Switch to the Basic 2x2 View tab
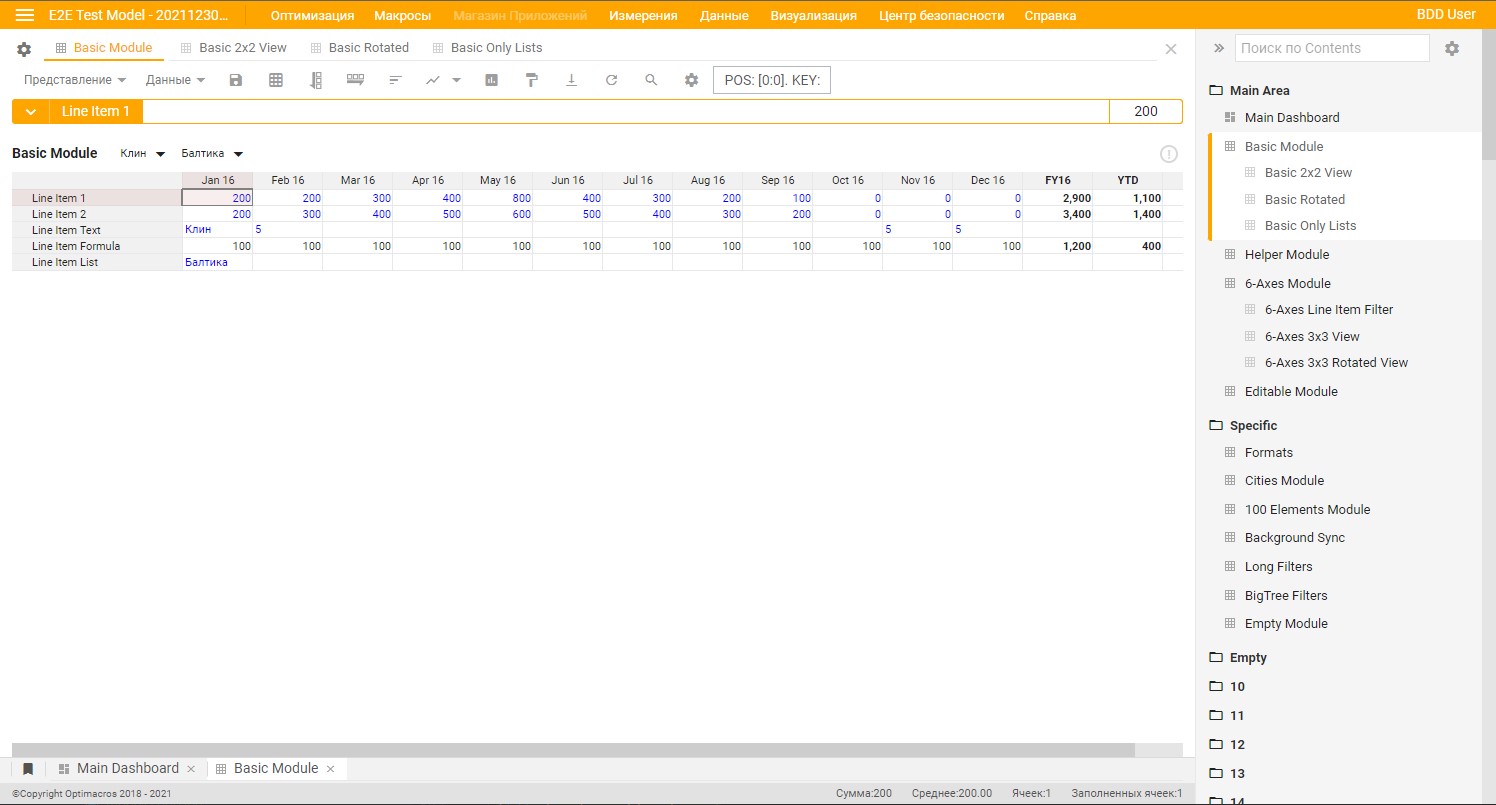The image size is (1496, 805). click(x=233, y=48)
